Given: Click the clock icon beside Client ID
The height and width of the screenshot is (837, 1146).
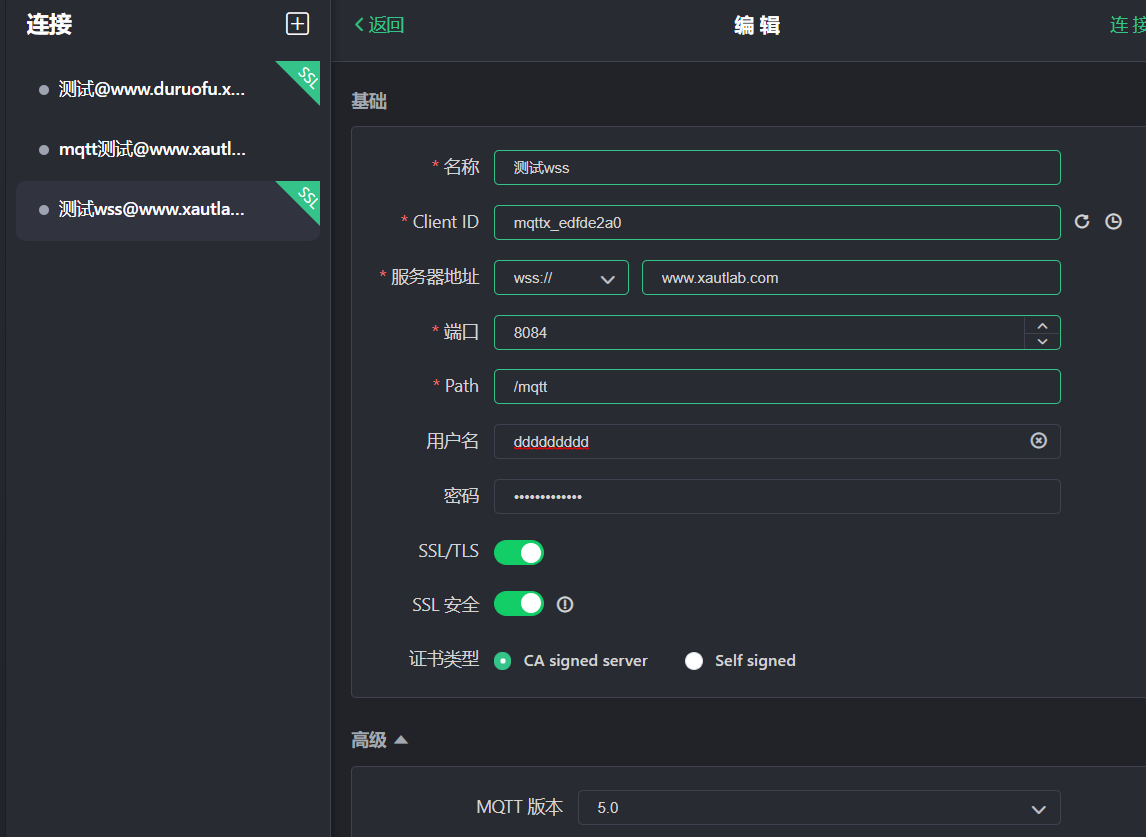Looking at the screenshot, I should [1113, 222].
